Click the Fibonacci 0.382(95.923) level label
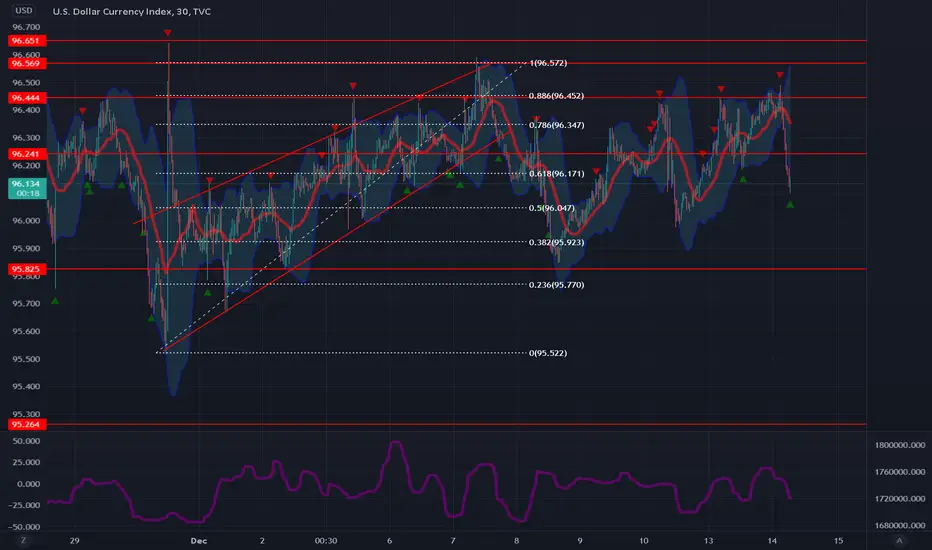Screen dimensions: 932x550 556,243
